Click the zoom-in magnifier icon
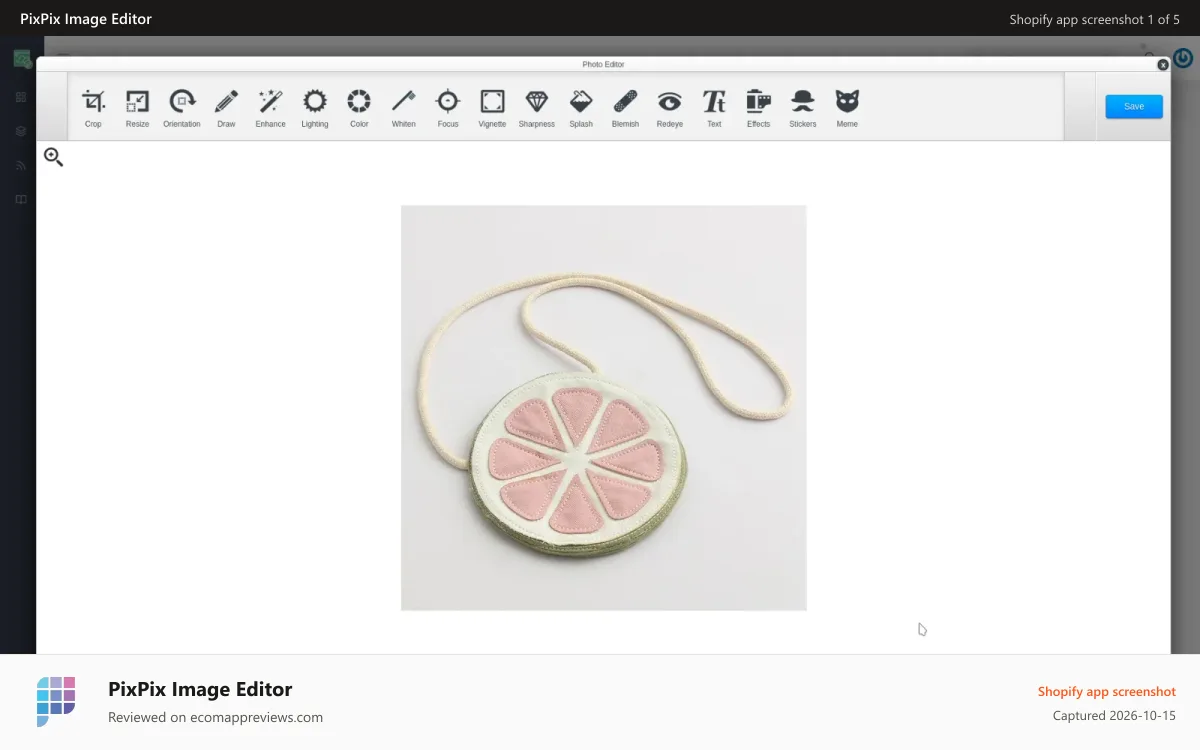 53,156
